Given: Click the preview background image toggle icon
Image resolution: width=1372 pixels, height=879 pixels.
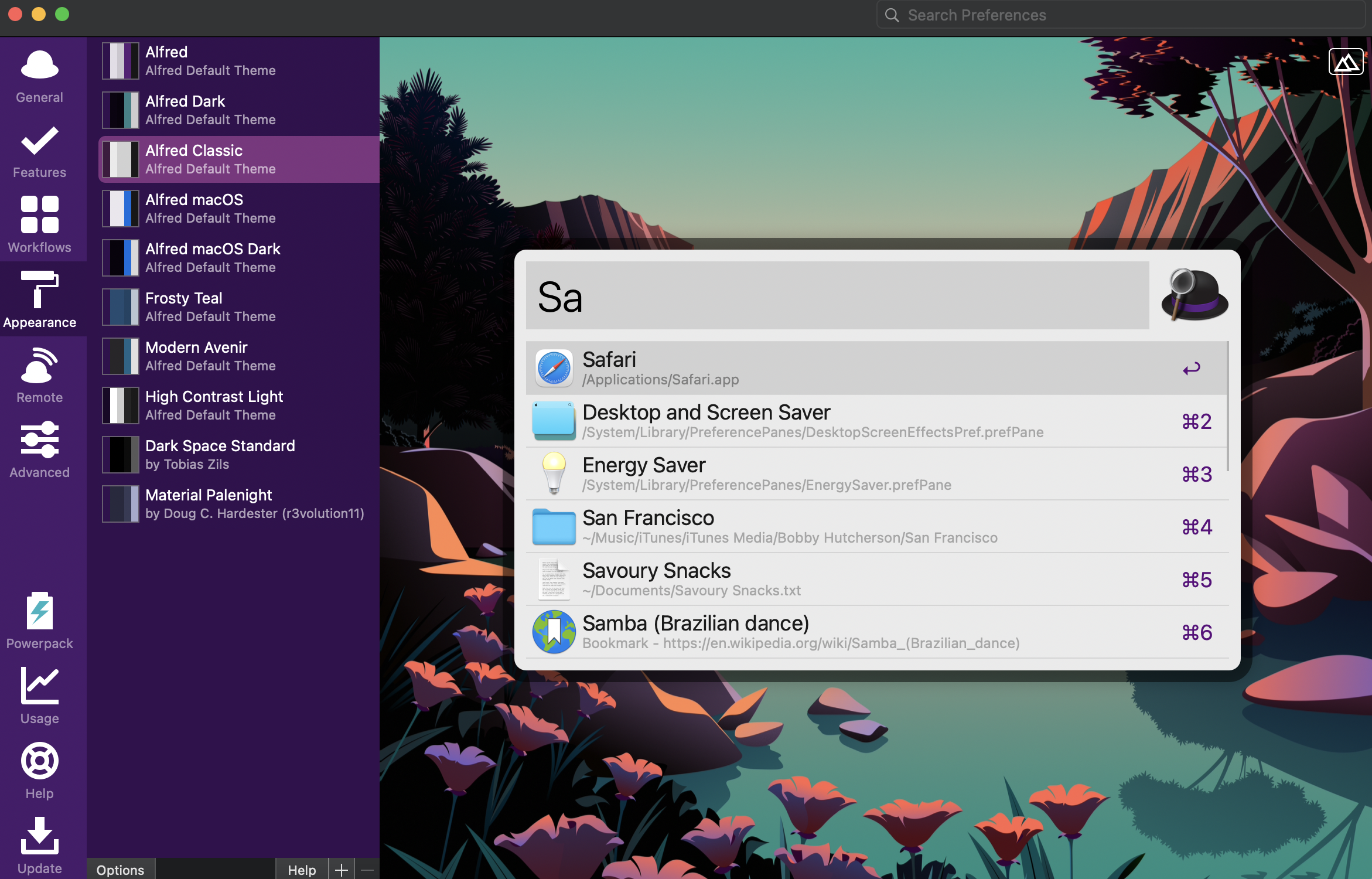Looking at the screenshot, I should point(1346,62).
